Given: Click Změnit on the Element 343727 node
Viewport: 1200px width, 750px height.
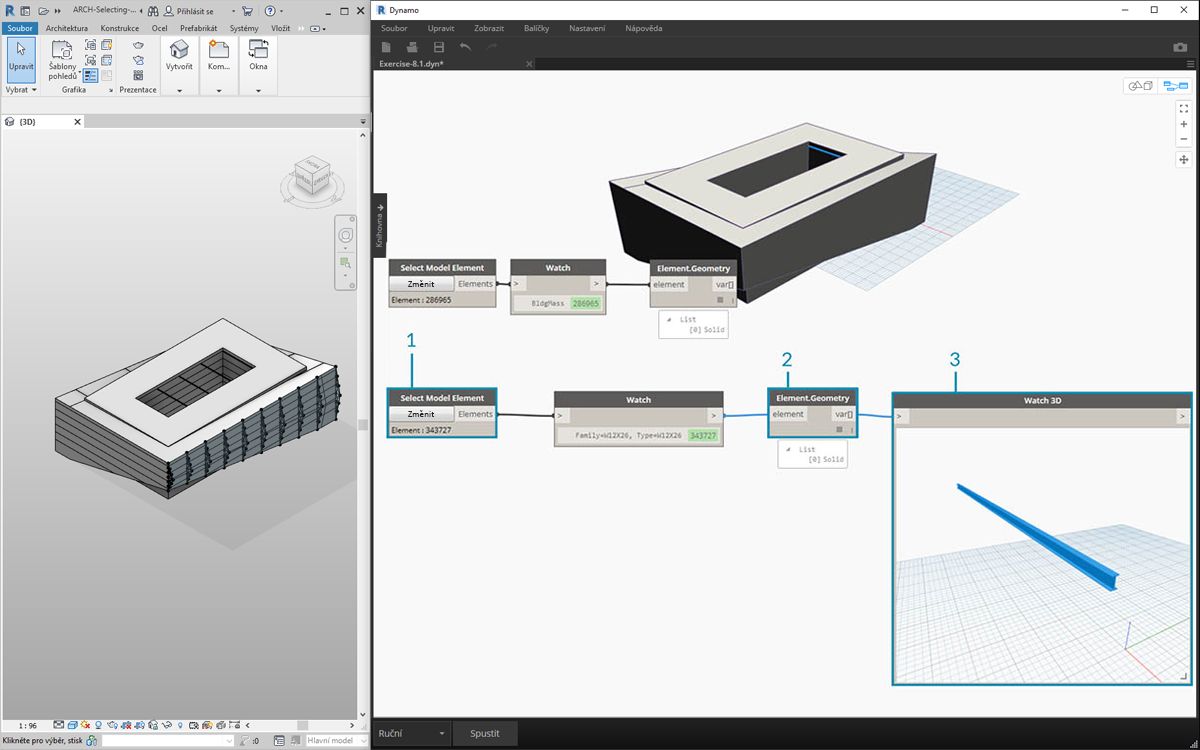Looking at the screenshot, I should 421,414.
